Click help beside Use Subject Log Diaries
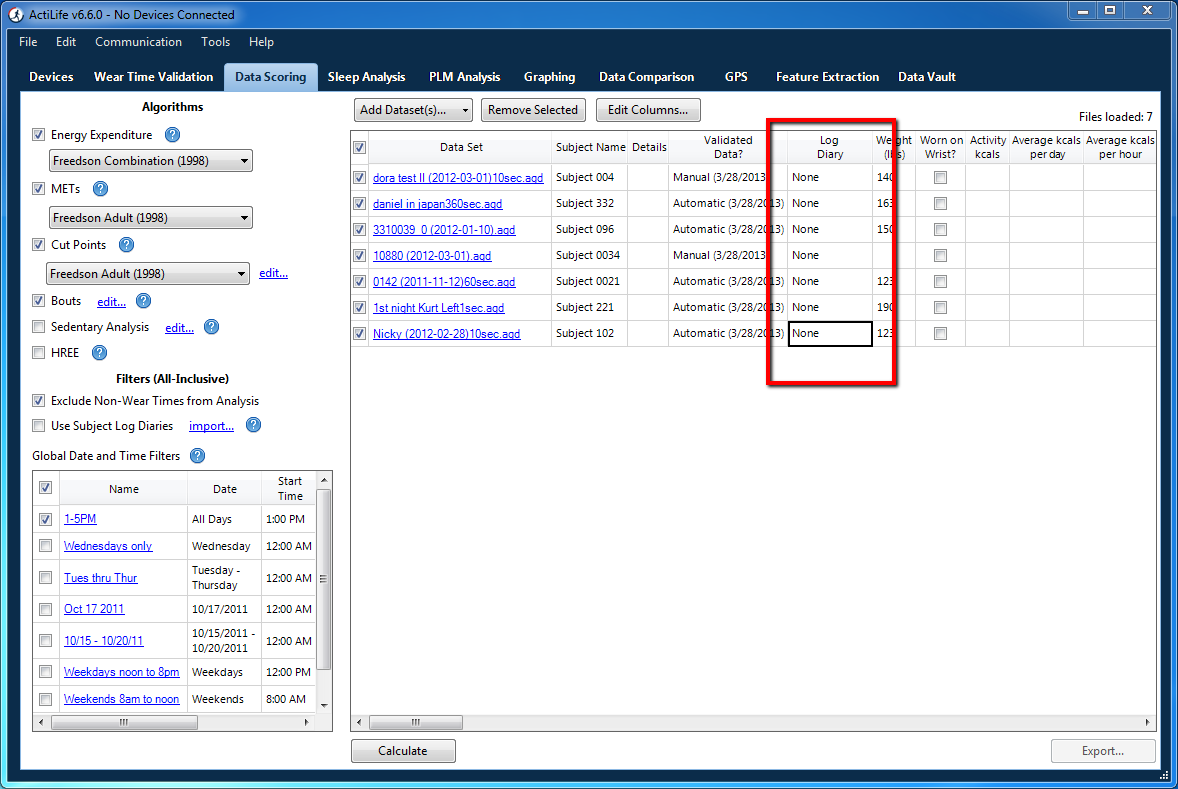 point(253,425)
